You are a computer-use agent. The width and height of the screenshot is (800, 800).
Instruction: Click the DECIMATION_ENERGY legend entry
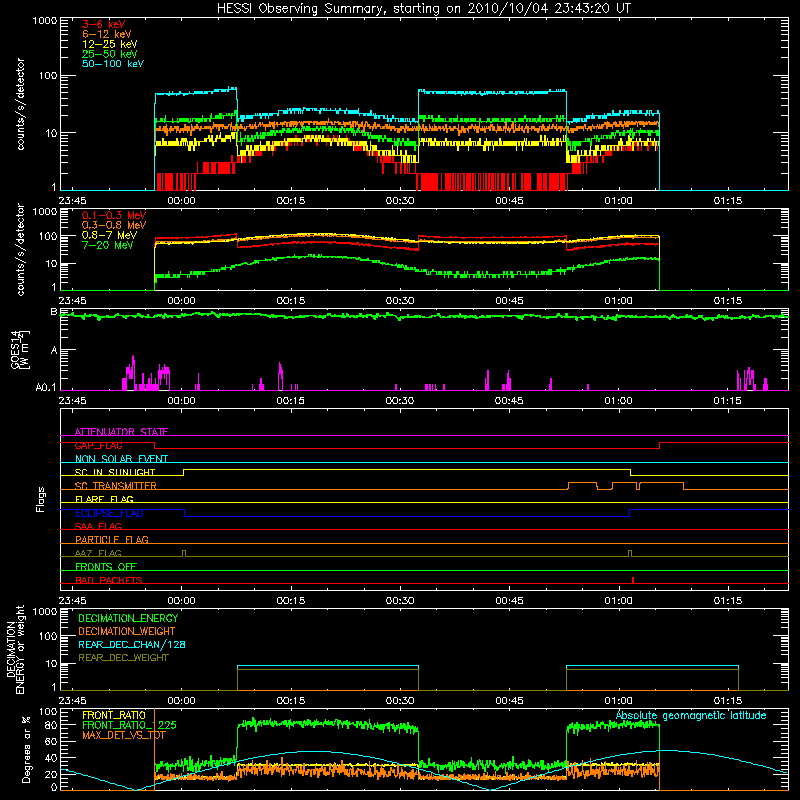pos(128,618)
